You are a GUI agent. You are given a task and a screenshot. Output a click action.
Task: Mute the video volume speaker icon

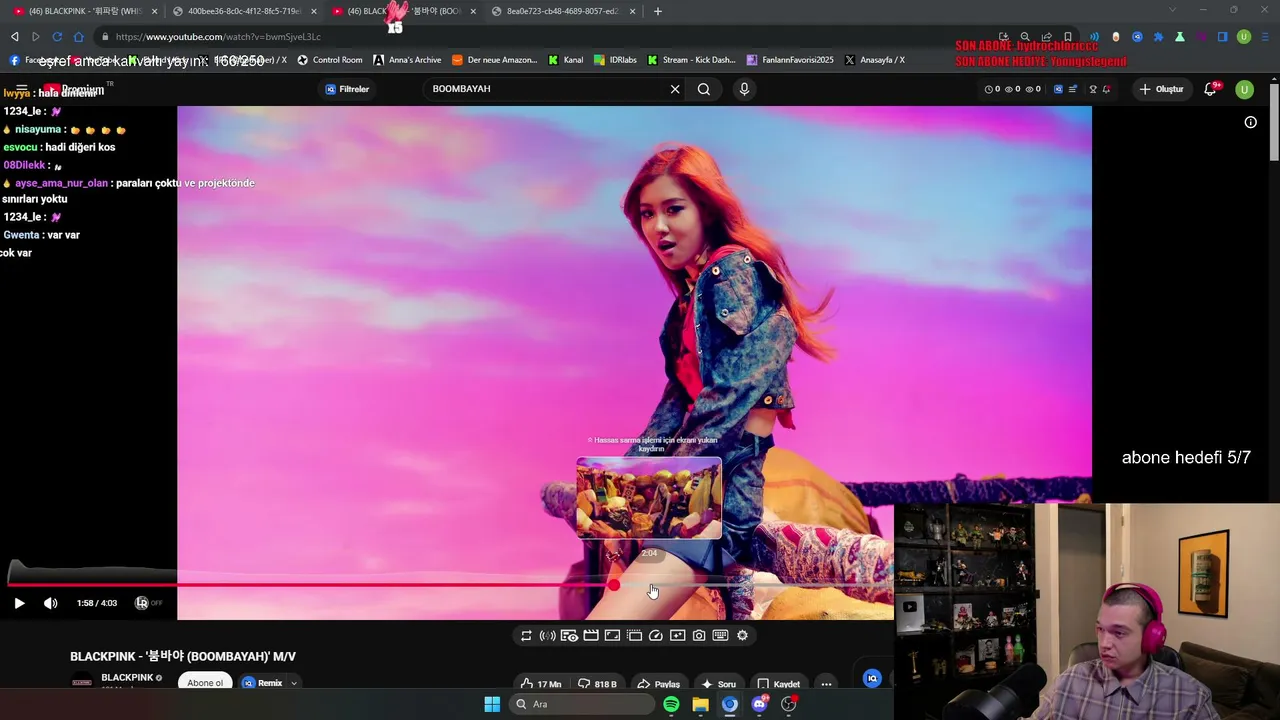click(50, 603)
